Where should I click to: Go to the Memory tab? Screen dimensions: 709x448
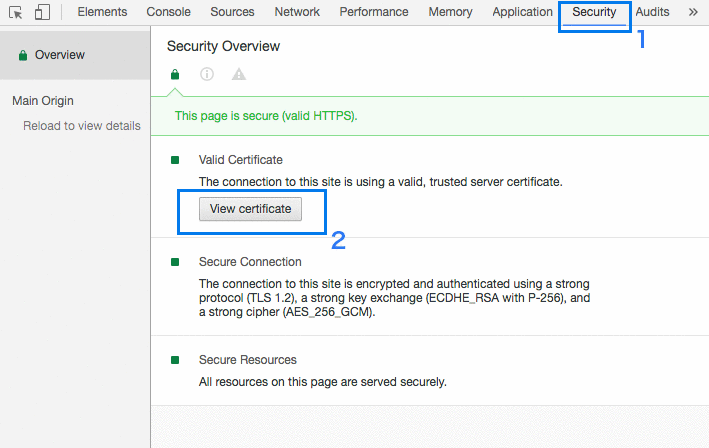[x=450, y=13]
